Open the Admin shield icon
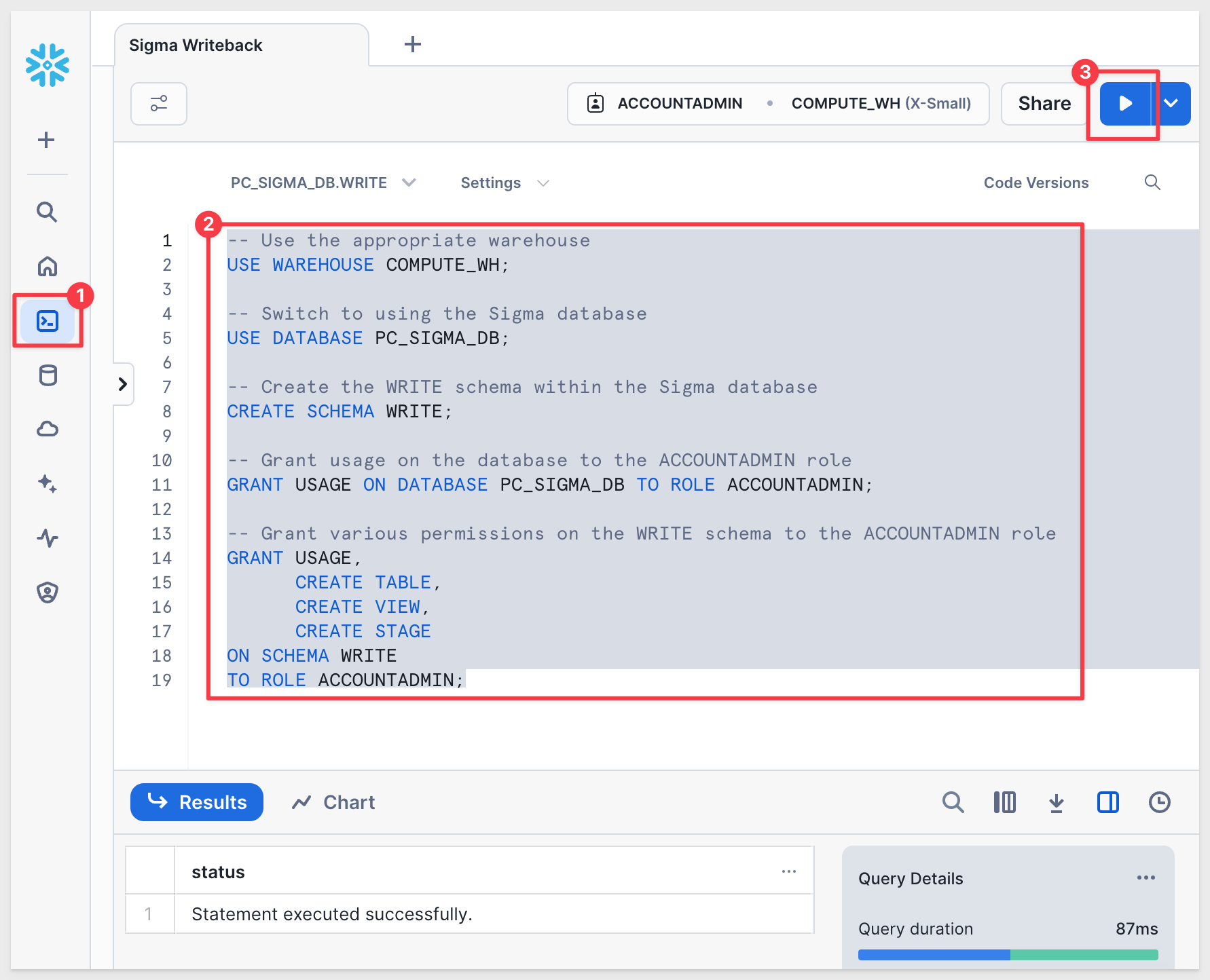 point(48,592)
